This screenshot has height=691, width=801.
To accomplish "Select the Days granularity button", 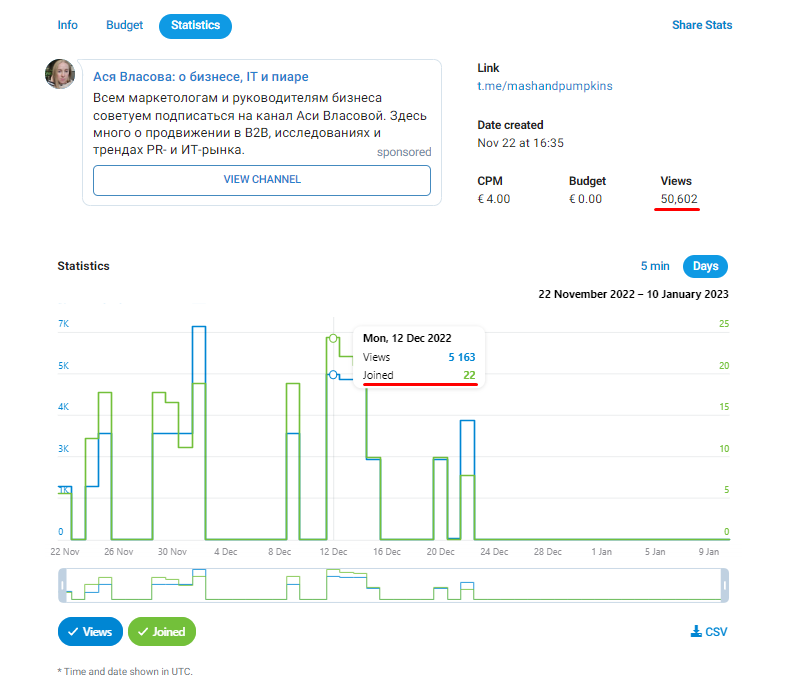I will click(x=705, y=266).
